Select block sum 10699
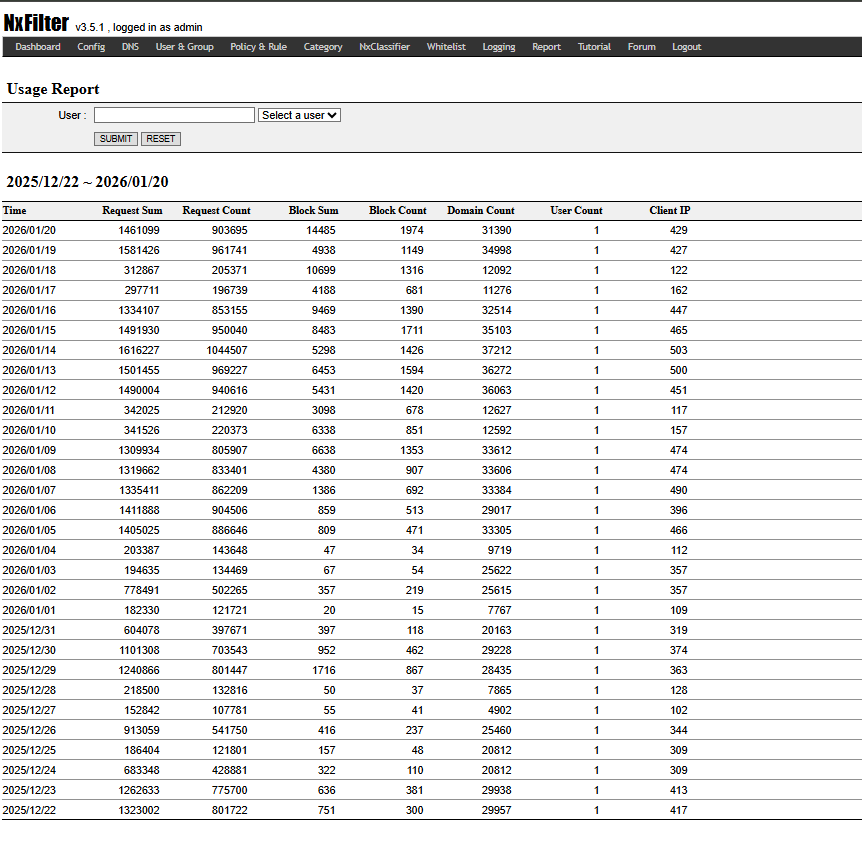The image size is (862, 852). pyautogui.click(x=321, y=270)
